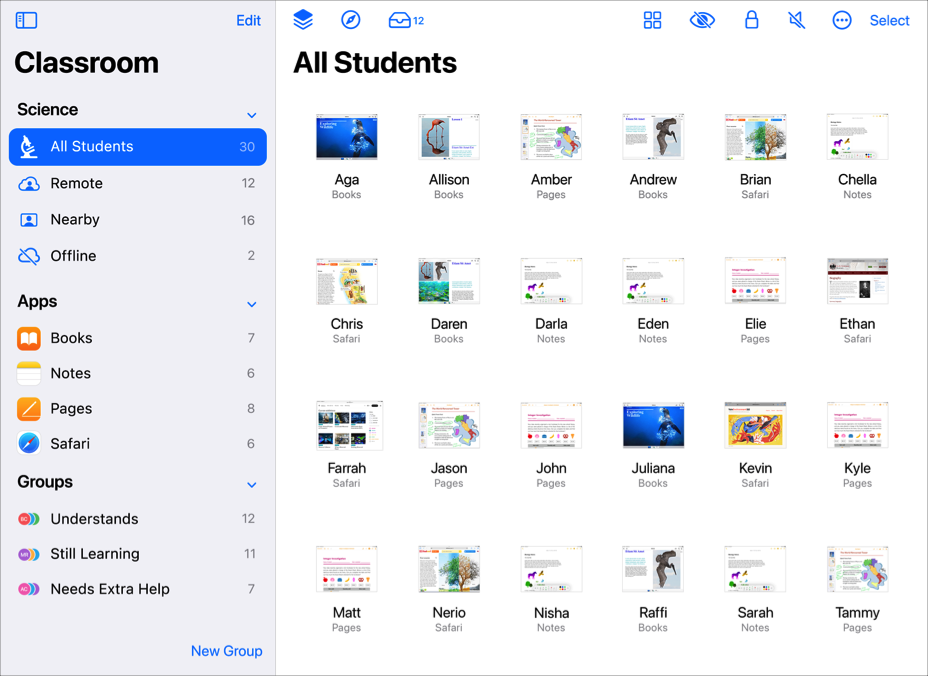Mute student devices with the speaker icon

coord(796,19)
